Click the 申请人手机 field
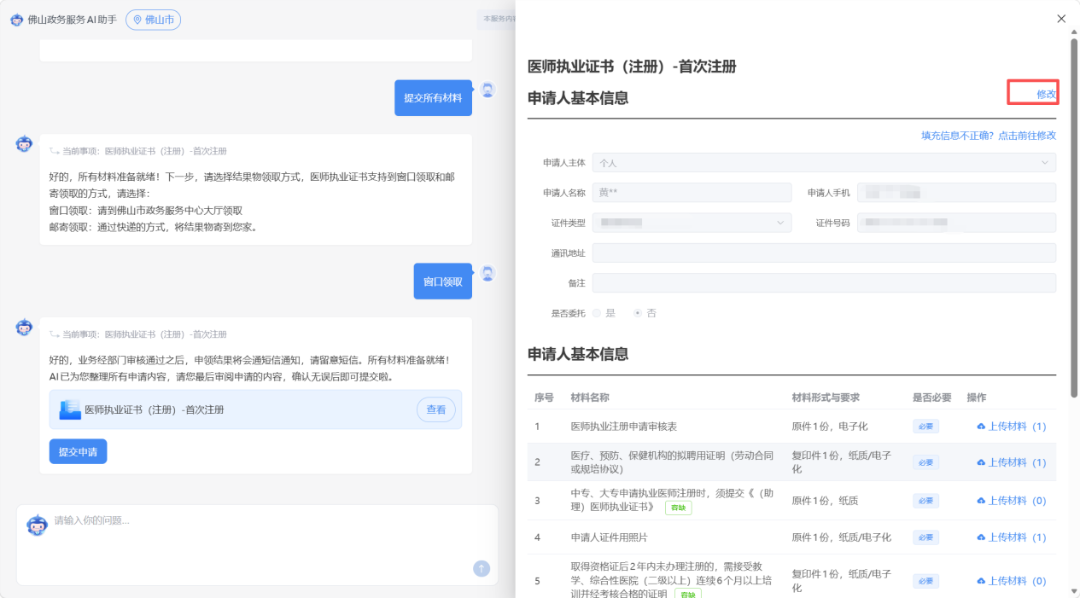Image resolution: width=1080 pixels, height=598 pixels. point(956,192)
